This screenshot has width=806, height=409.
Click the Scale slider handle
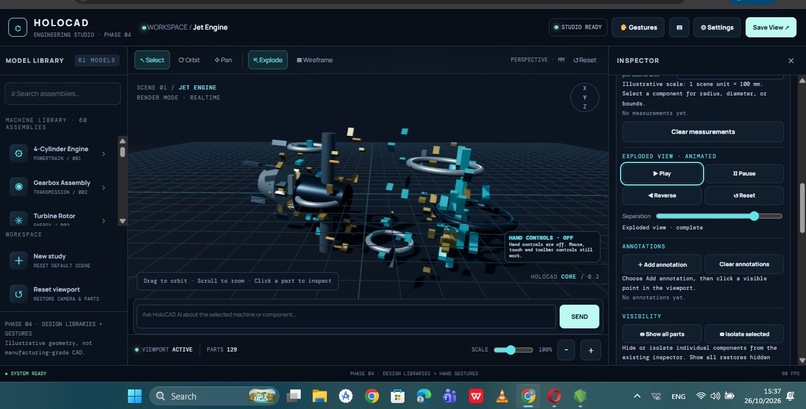pyautogui.click(x=510, y=350)
